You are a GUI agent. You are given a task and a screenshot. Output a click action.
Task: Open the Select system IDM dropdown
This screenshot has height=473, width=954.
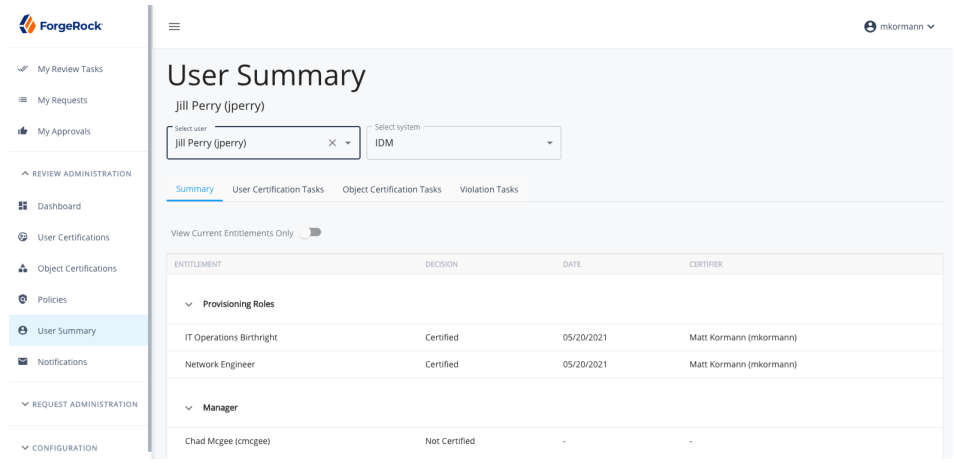pos(463,143)
